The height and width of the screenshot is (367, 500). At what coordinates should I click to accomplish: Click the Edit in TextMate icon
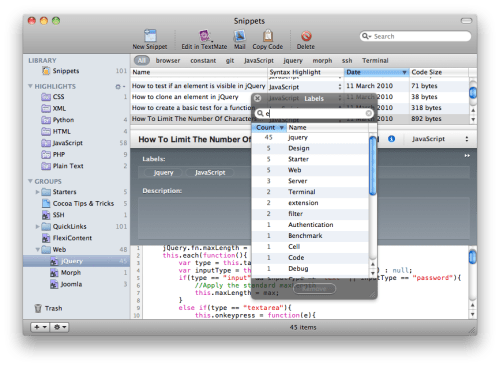coord(204,35)
